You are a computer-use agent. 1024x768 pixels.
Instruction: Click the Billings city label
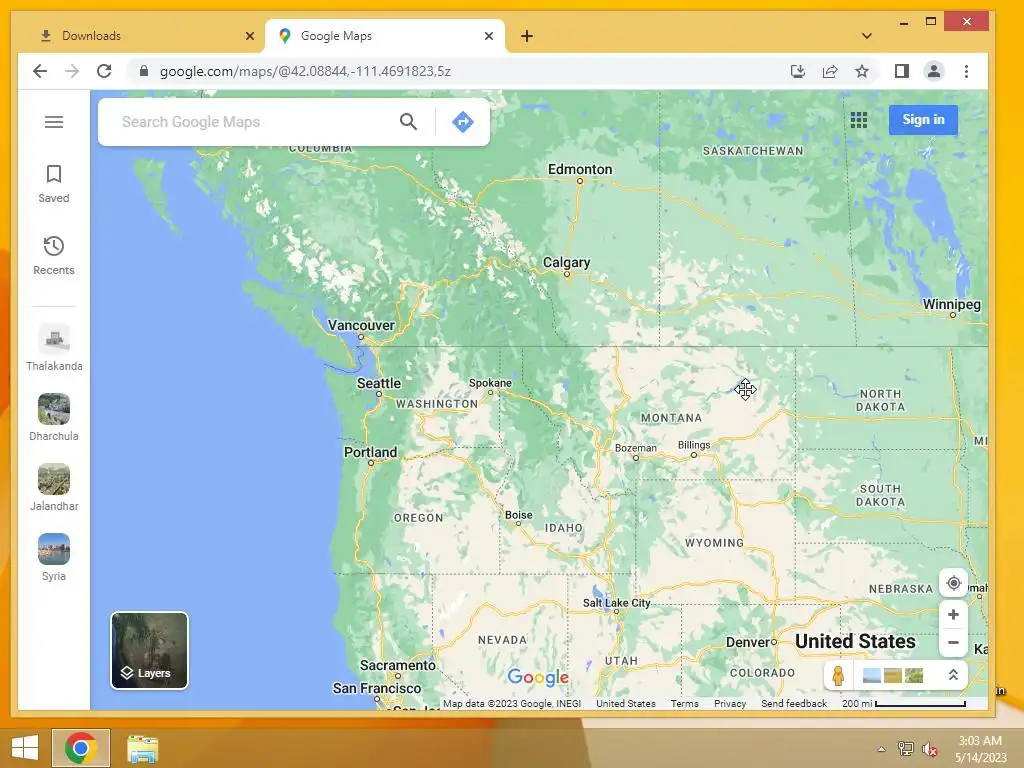[694, 445]
